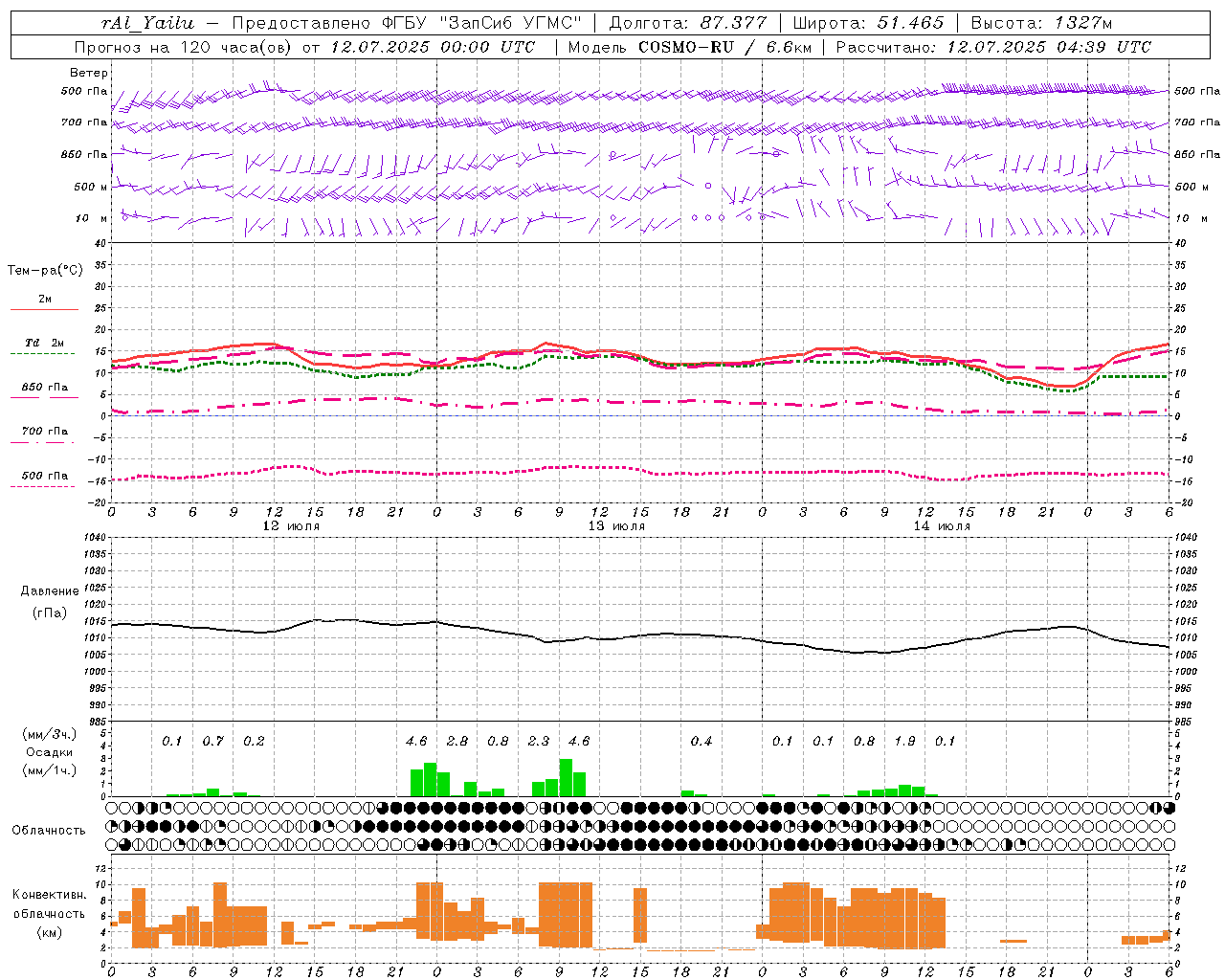Viewport: 1225px width, 980px height.
Task: Click the precipitation value 1.9
Action: tap(904, 742)
